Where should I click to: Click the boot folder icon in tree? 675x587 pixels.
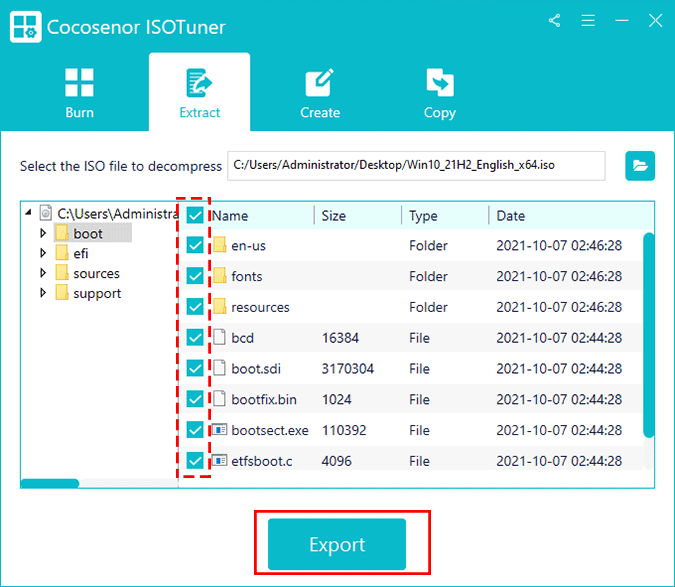tap(62, 233)
